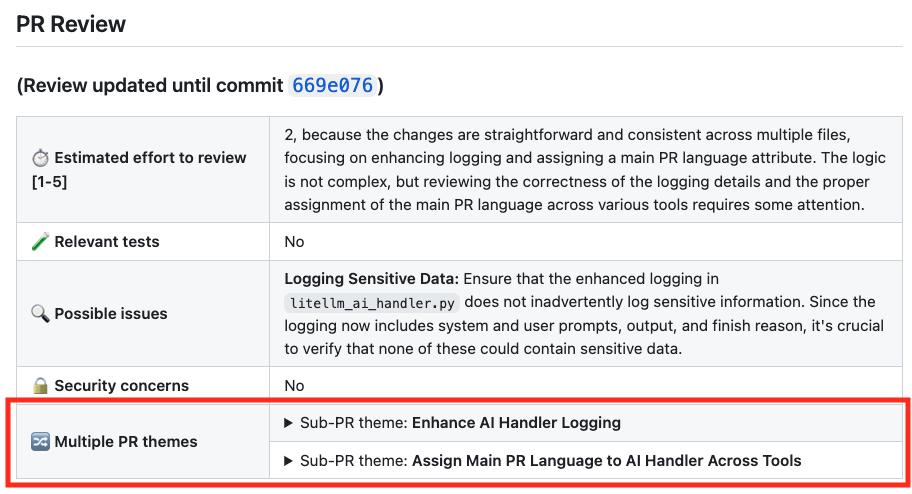Viewport: 912px width, 494px height.
Task: Click the test tube icon for Relevant tests
Action: coord(41,242)
